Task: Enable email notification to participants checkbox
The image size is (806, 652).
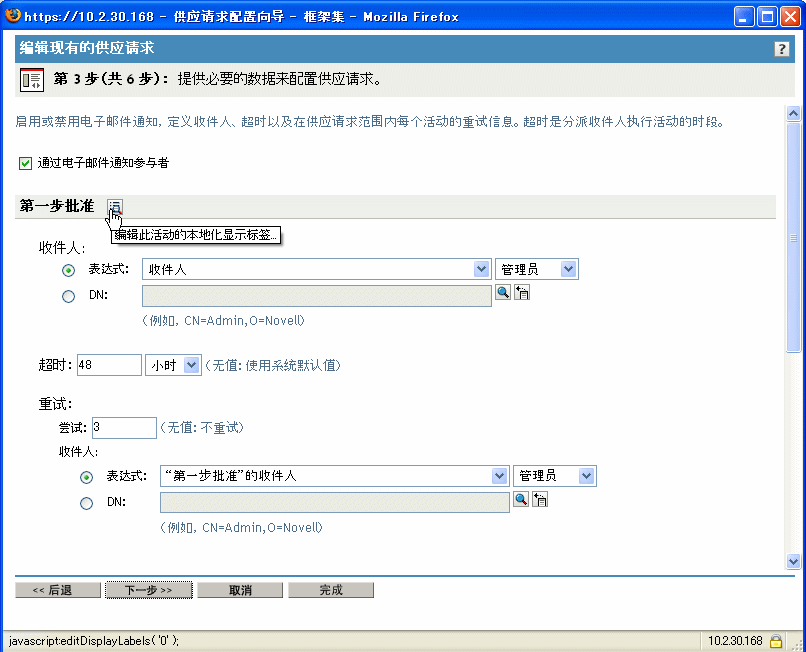Action: [22, 161]
